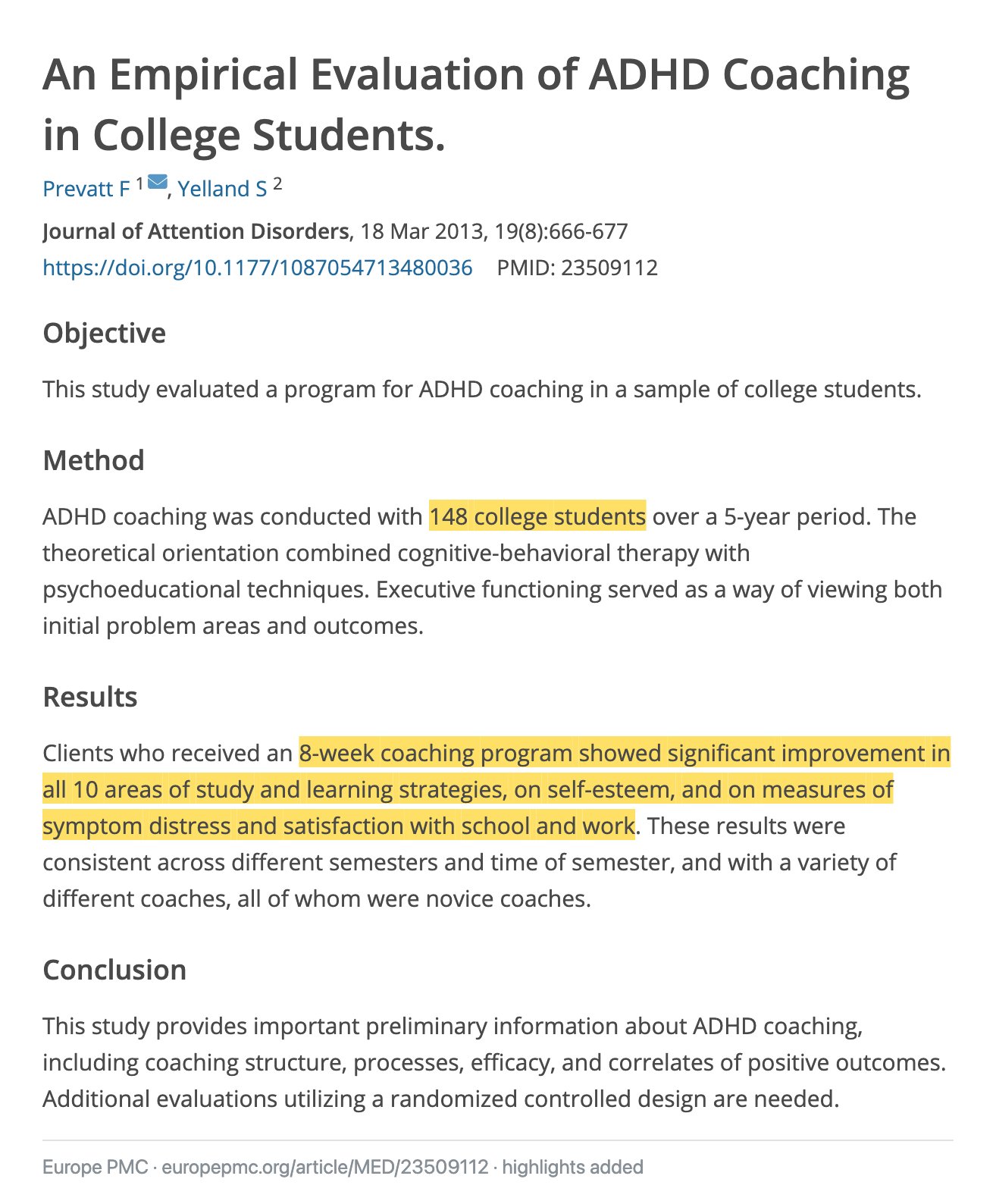Click the Europe PMC source label in footer
This screenshot has width=996, height=1204.
click(96, 1167)
